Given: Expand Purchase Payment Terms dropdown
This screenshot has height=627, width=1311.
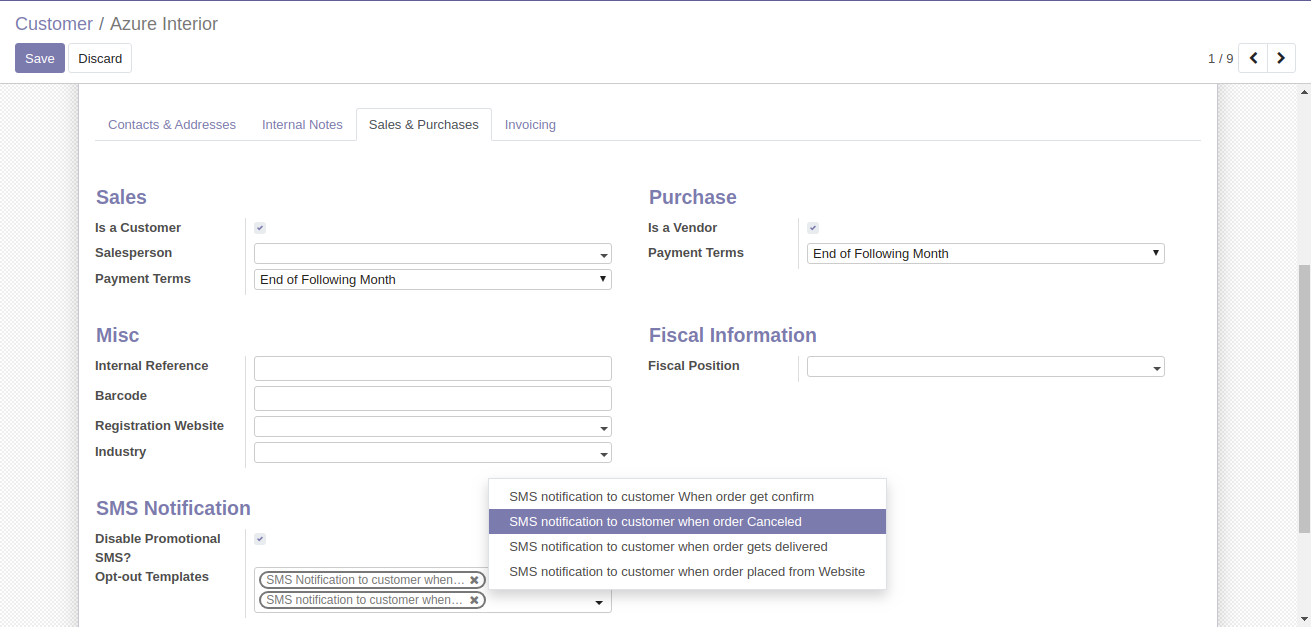Looking at the screenshot, I should 985,254.
